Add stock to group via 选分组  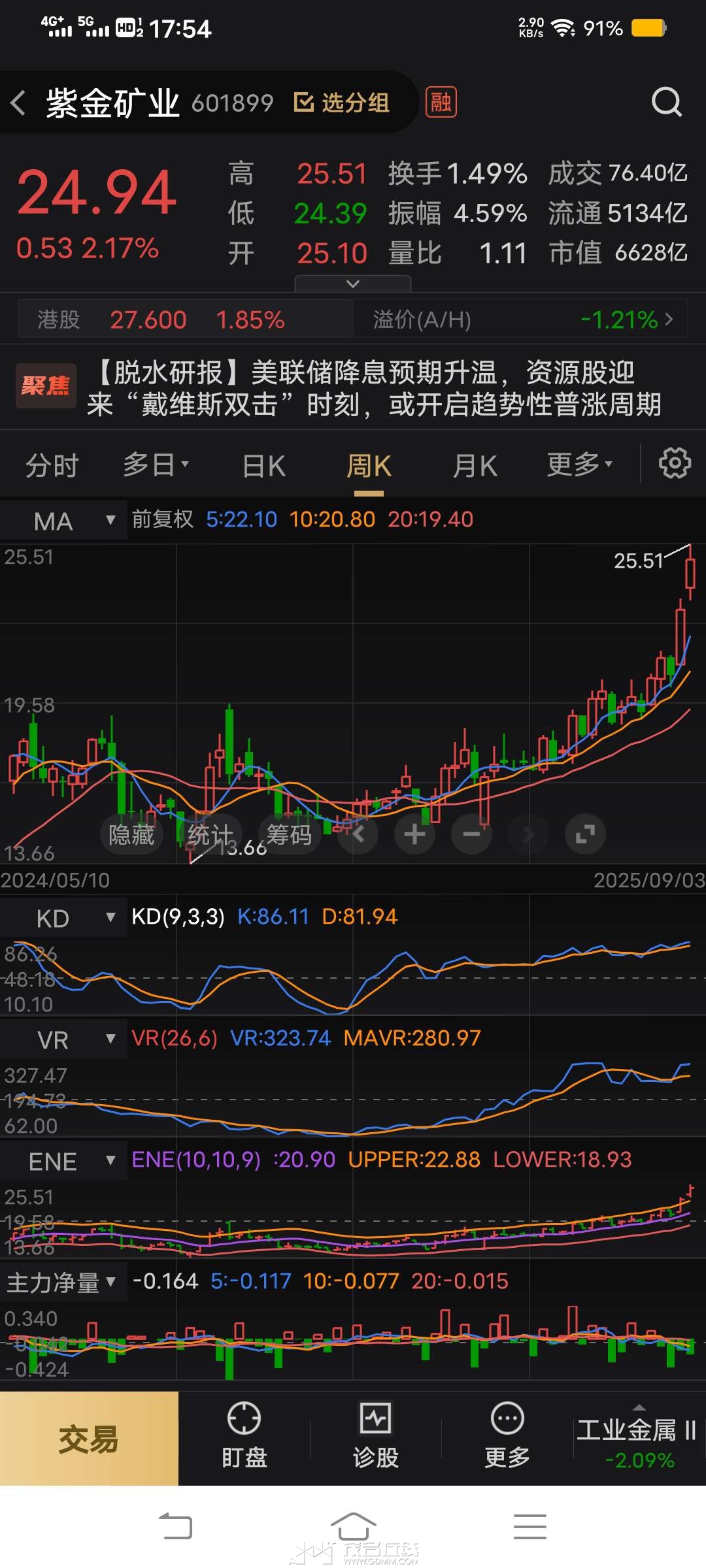click(342, 103)
